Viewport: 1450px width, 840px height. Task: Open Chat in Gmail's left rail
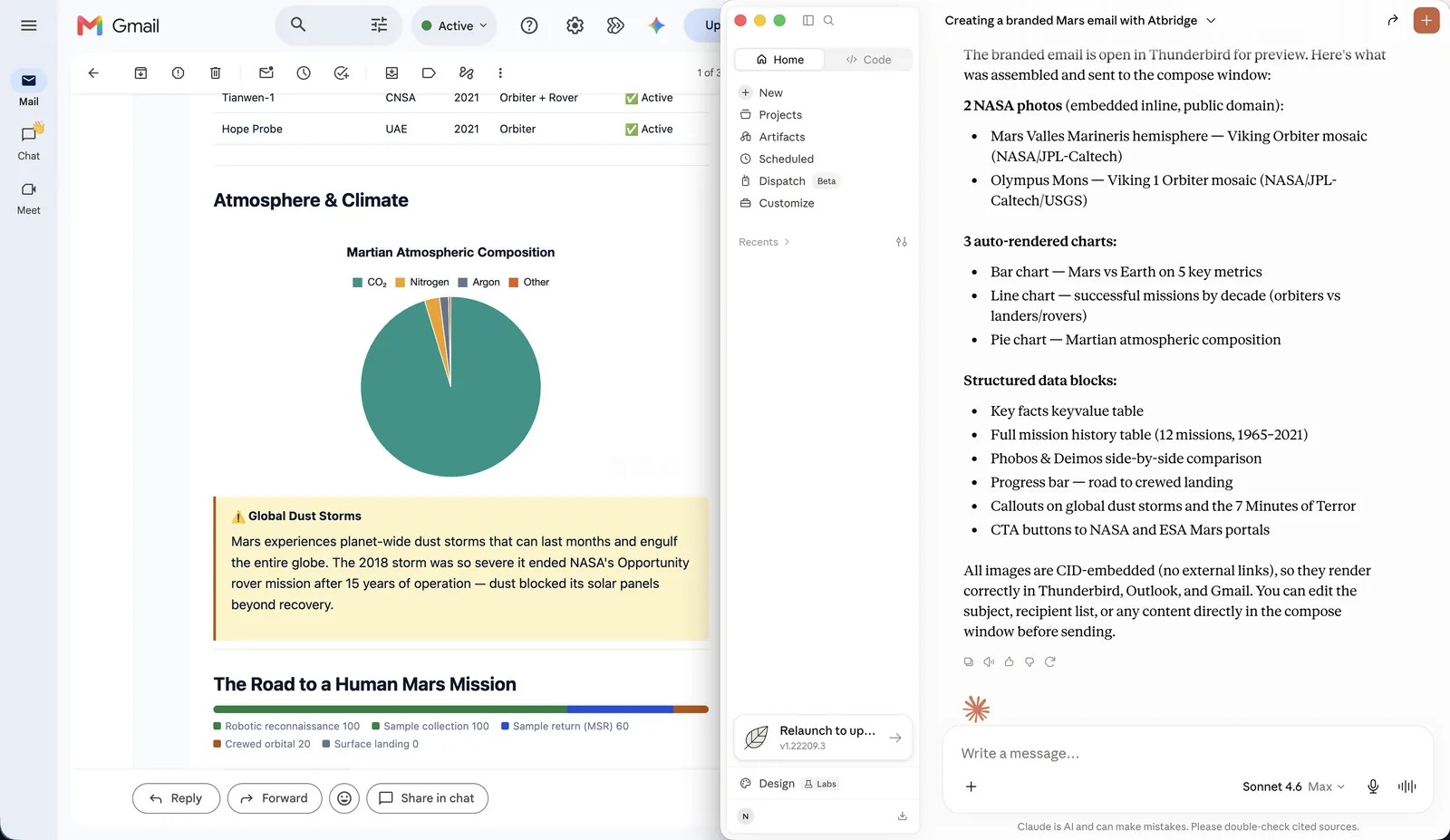coord(29,141)
